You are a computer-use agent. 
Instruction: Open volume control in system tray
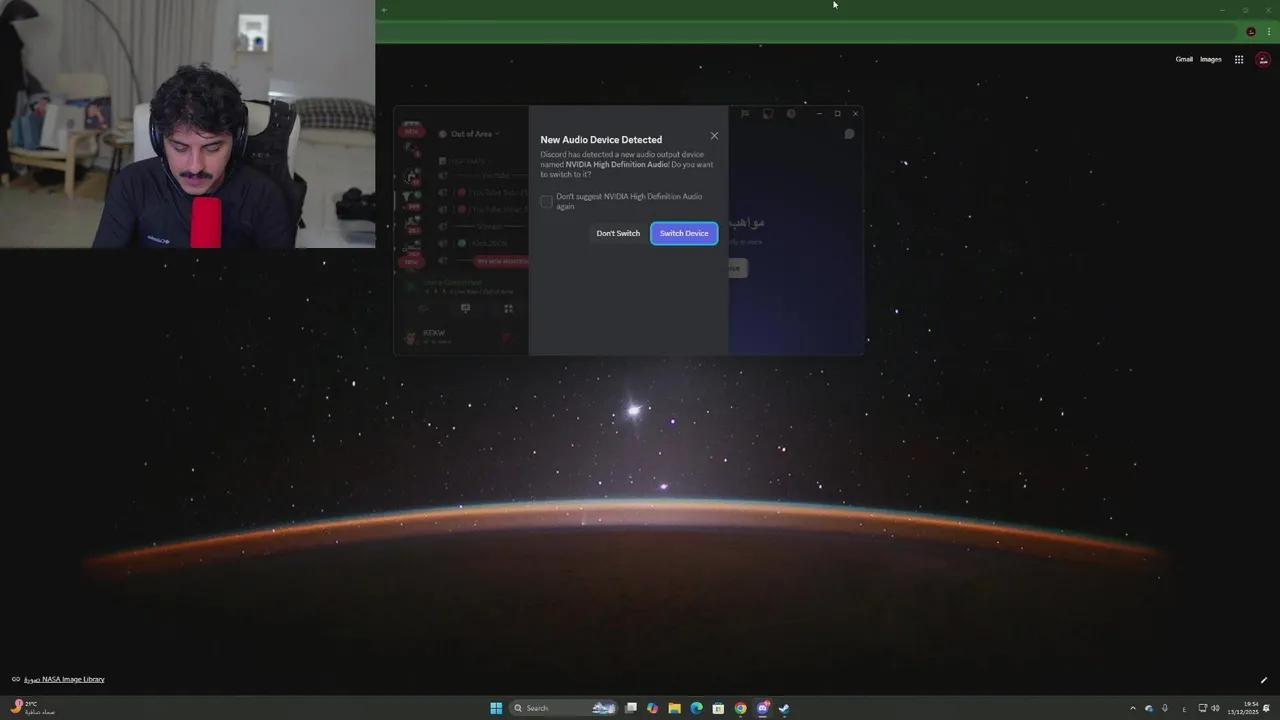(1215, 708)
